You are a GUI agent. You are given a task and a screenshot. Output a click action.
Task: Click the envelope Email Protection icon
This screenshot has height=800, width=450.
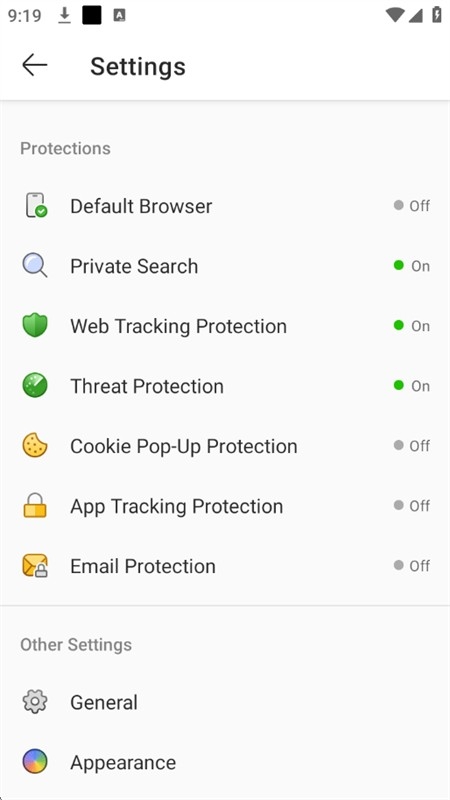[x=35, y=566]
